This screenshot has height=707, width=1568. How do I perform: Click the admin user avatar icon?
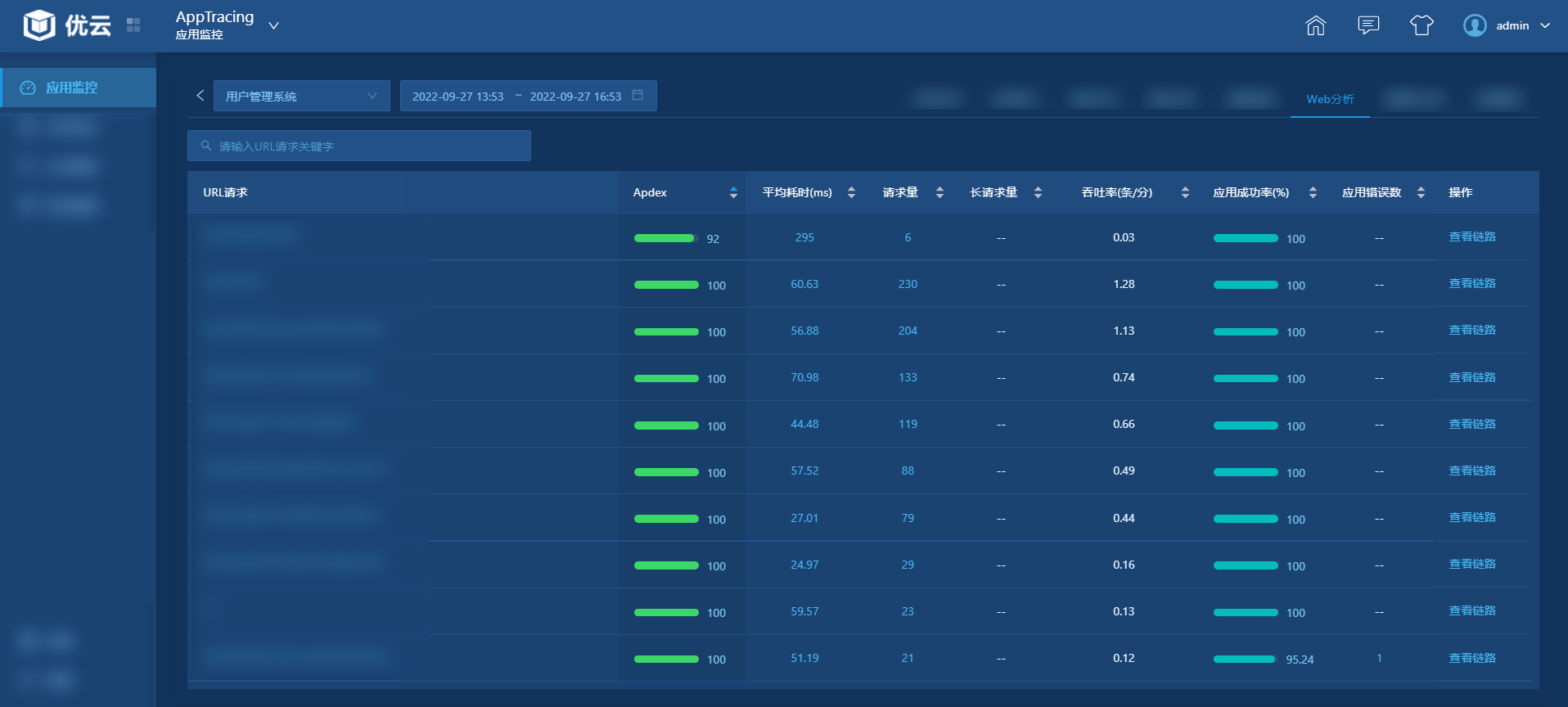pos(1475,25)
